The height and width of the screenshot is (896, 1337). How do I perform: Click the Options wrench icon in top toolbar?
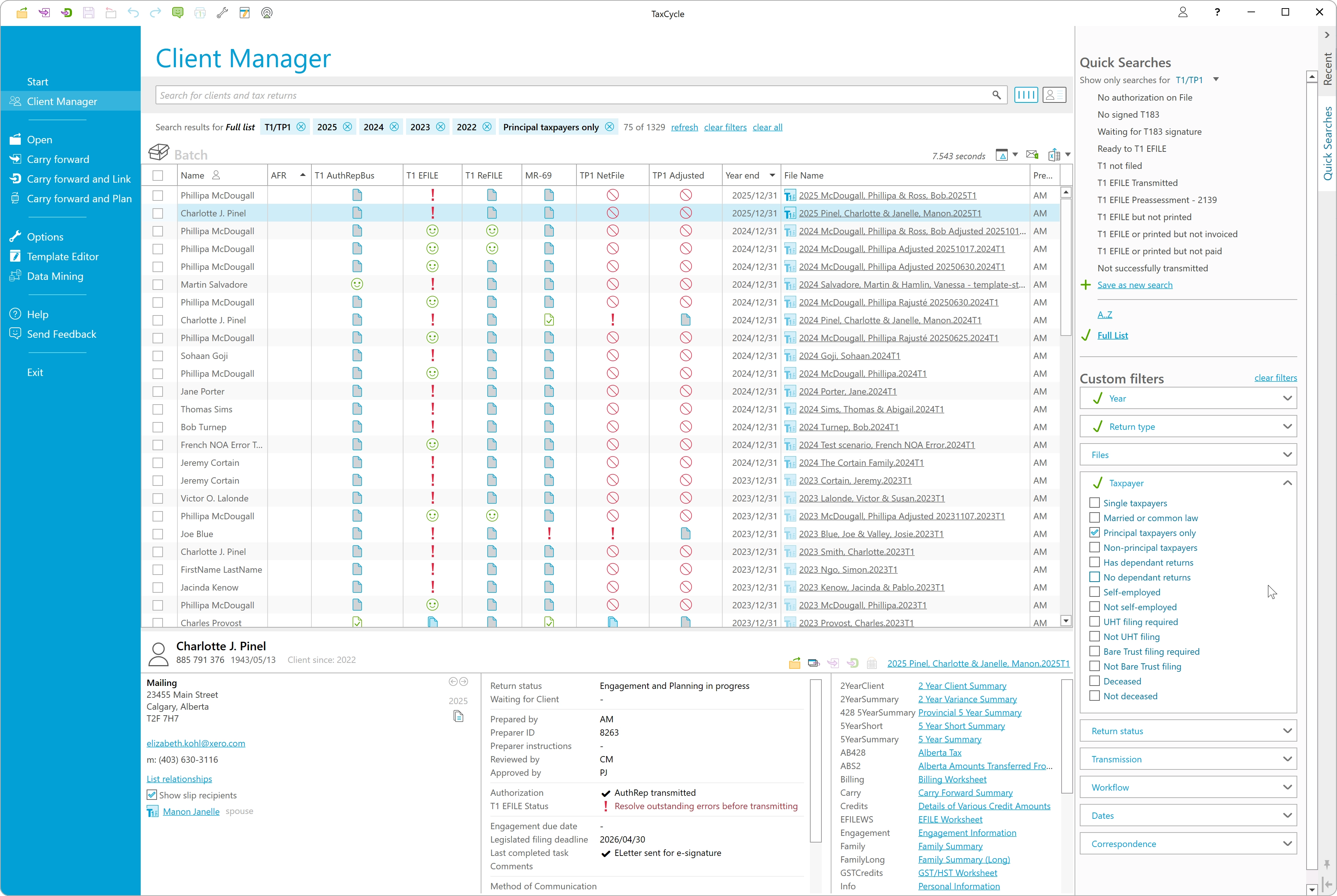(x=222, y=13)
